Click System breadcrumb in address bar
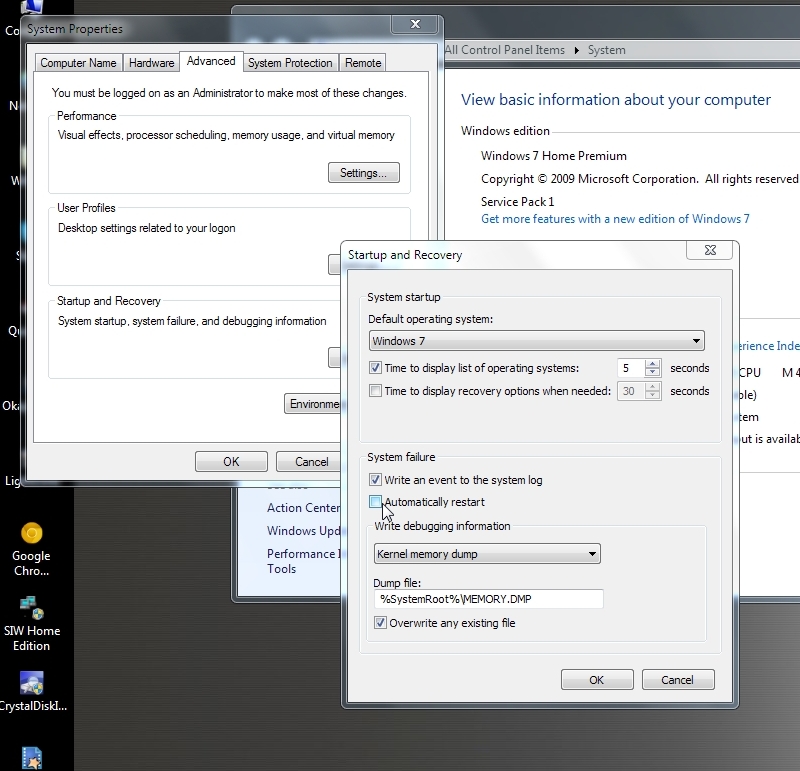800x771 pixels. click(x=606, y=50)
